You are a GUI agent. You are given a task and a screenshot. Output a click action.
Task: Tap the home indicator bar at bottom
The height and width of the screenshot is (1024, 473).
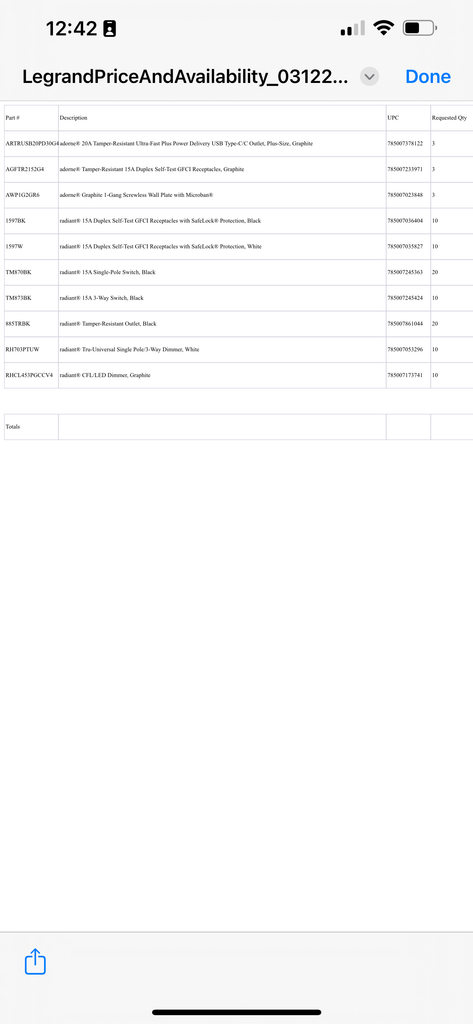tap(236, 1012)
